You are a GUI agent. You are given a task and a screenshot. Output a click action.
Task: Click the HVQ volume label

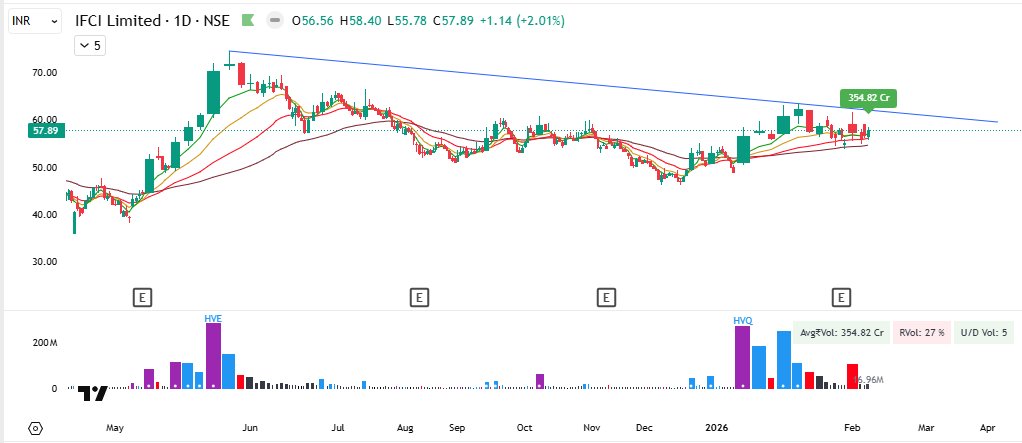[x=743, y=320]
